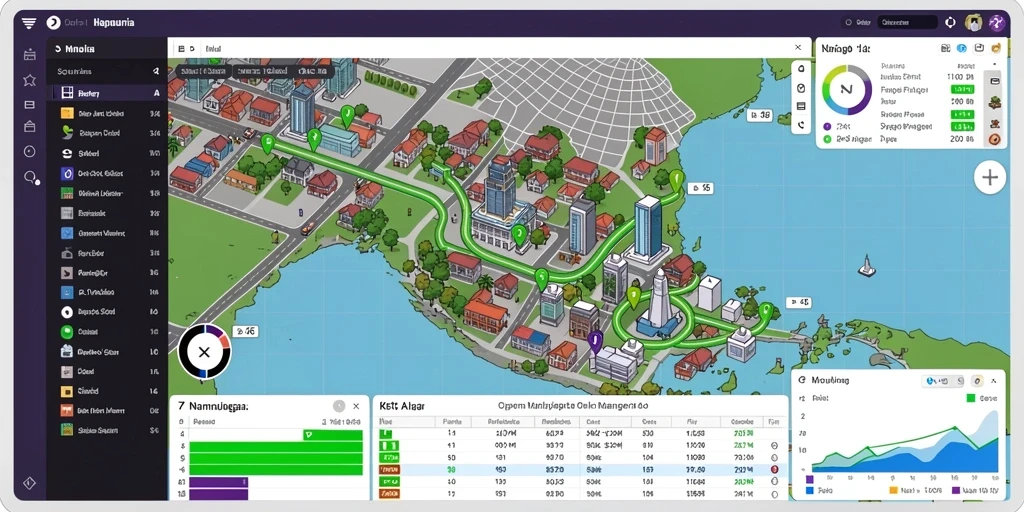
Task: Select the purple location pin on the map
Action: pos(594,340)
